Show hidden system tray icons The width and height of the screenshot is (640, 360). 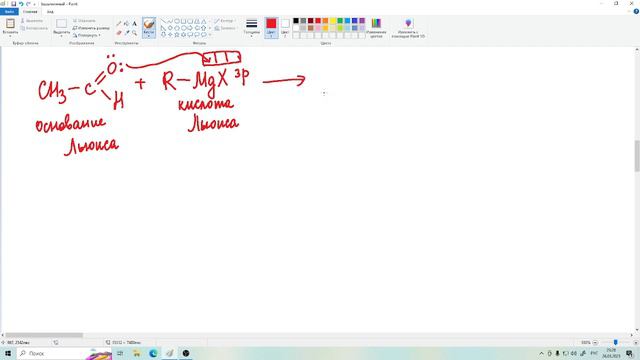click(x=542, y=353)
